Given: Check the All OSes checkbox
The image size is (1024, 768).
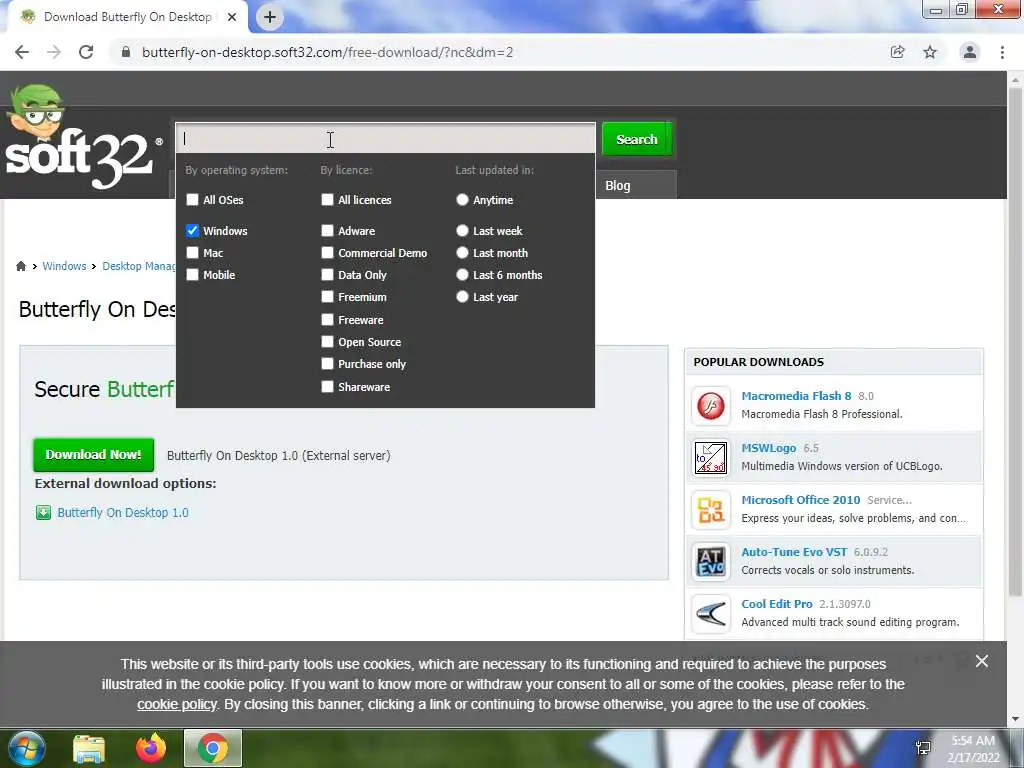Looking at the screenshot, I should pos(192,200).
